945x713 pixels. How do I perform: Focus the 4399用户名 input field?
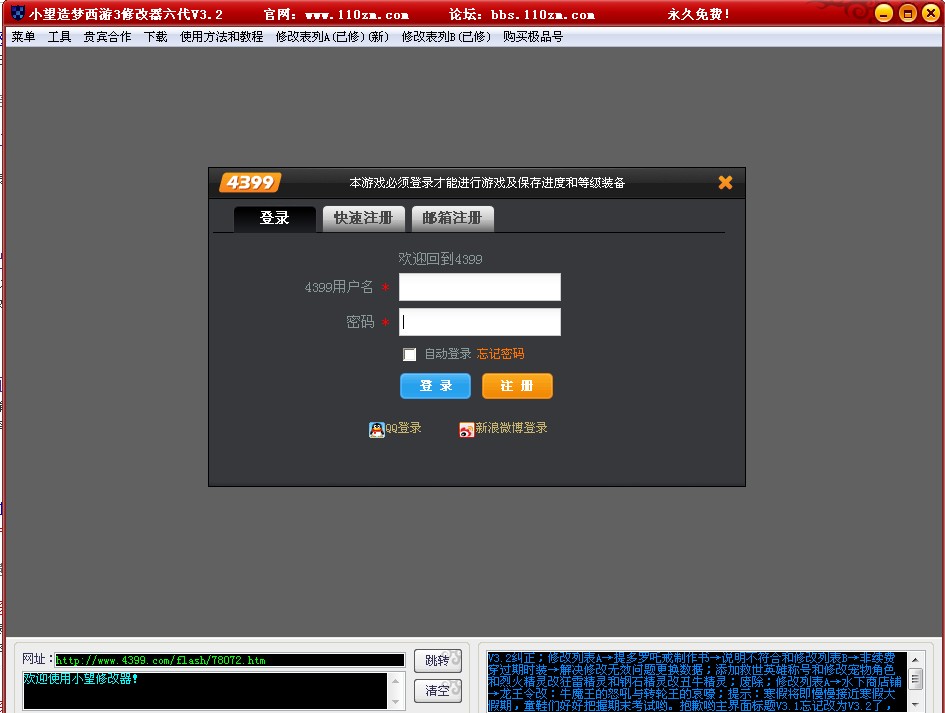coord(480,287)
